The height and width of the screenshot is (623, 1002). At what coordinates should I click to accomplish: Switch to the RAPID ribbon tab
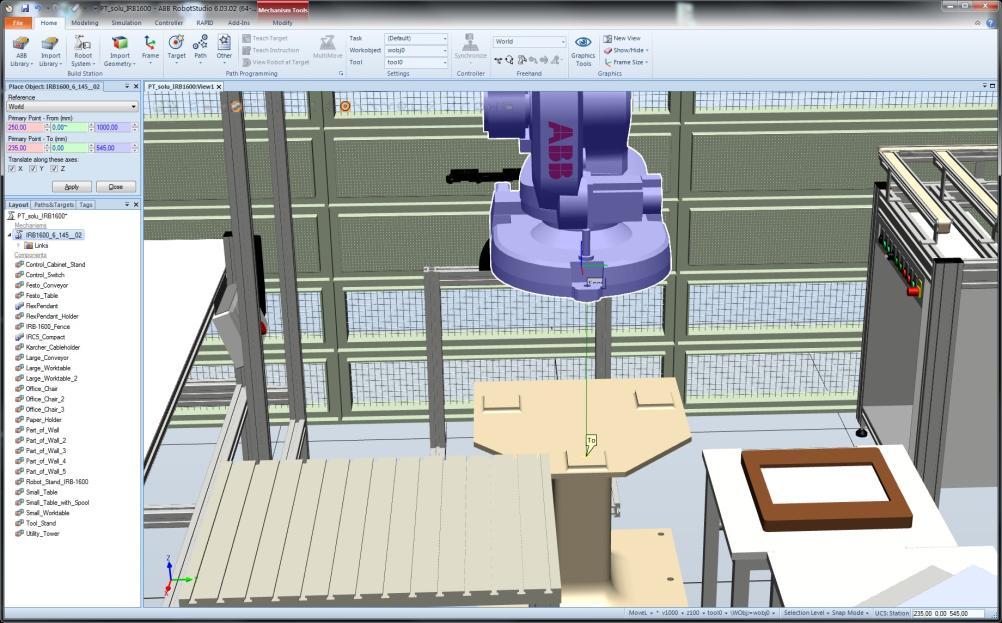(204, 22)
